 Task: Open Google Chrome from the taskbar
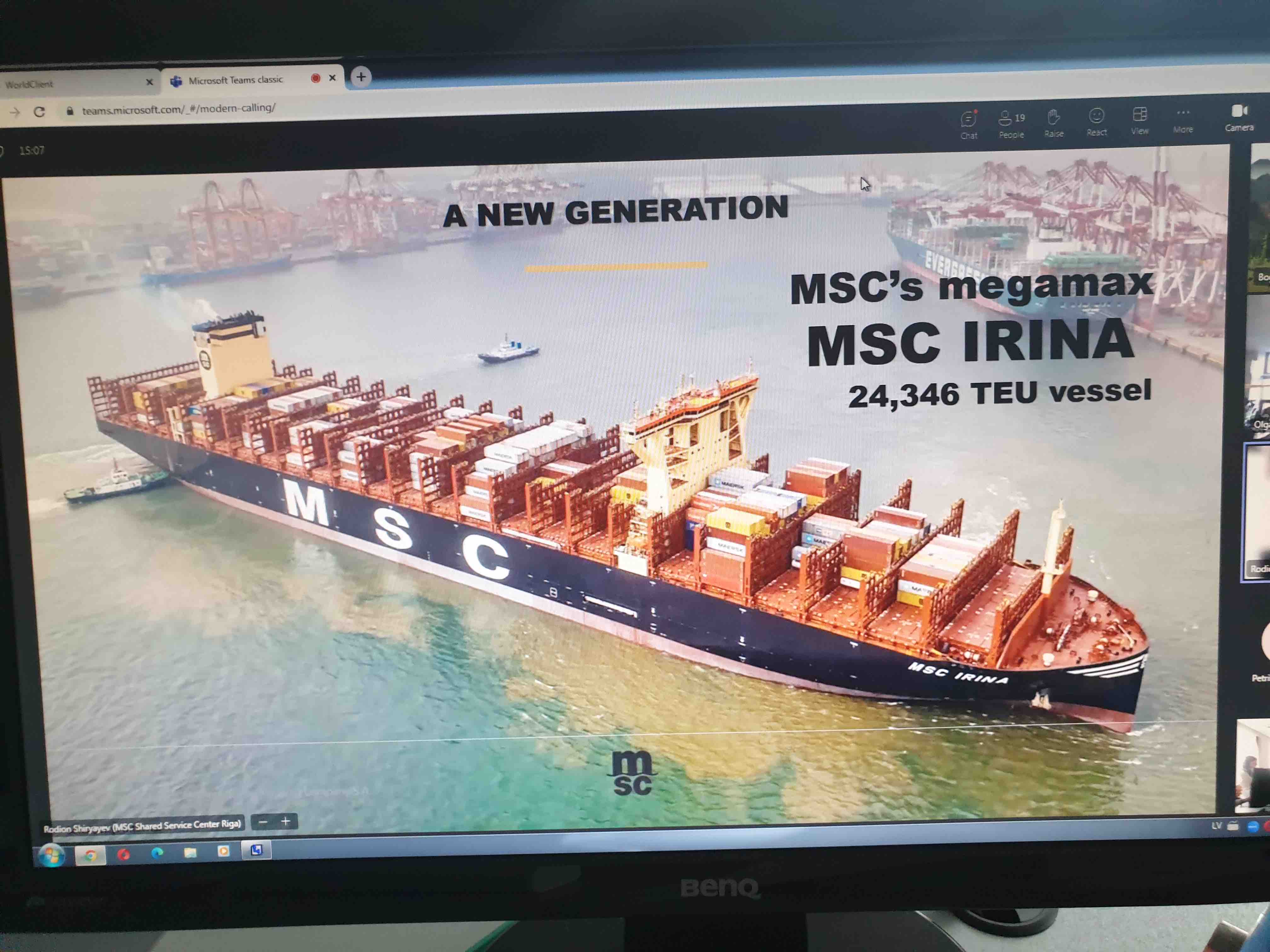coord(90,855)
